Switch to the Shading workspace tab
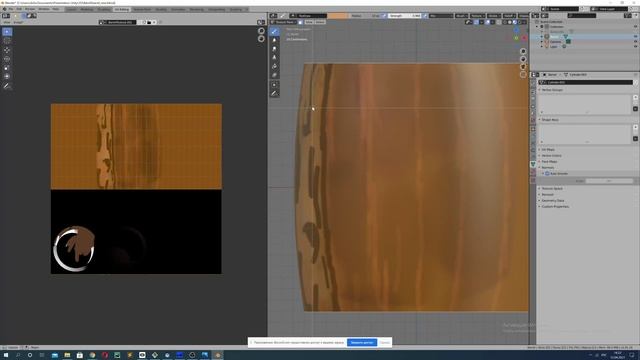Viewport: 640px width, 360px height. coord(161,9)
